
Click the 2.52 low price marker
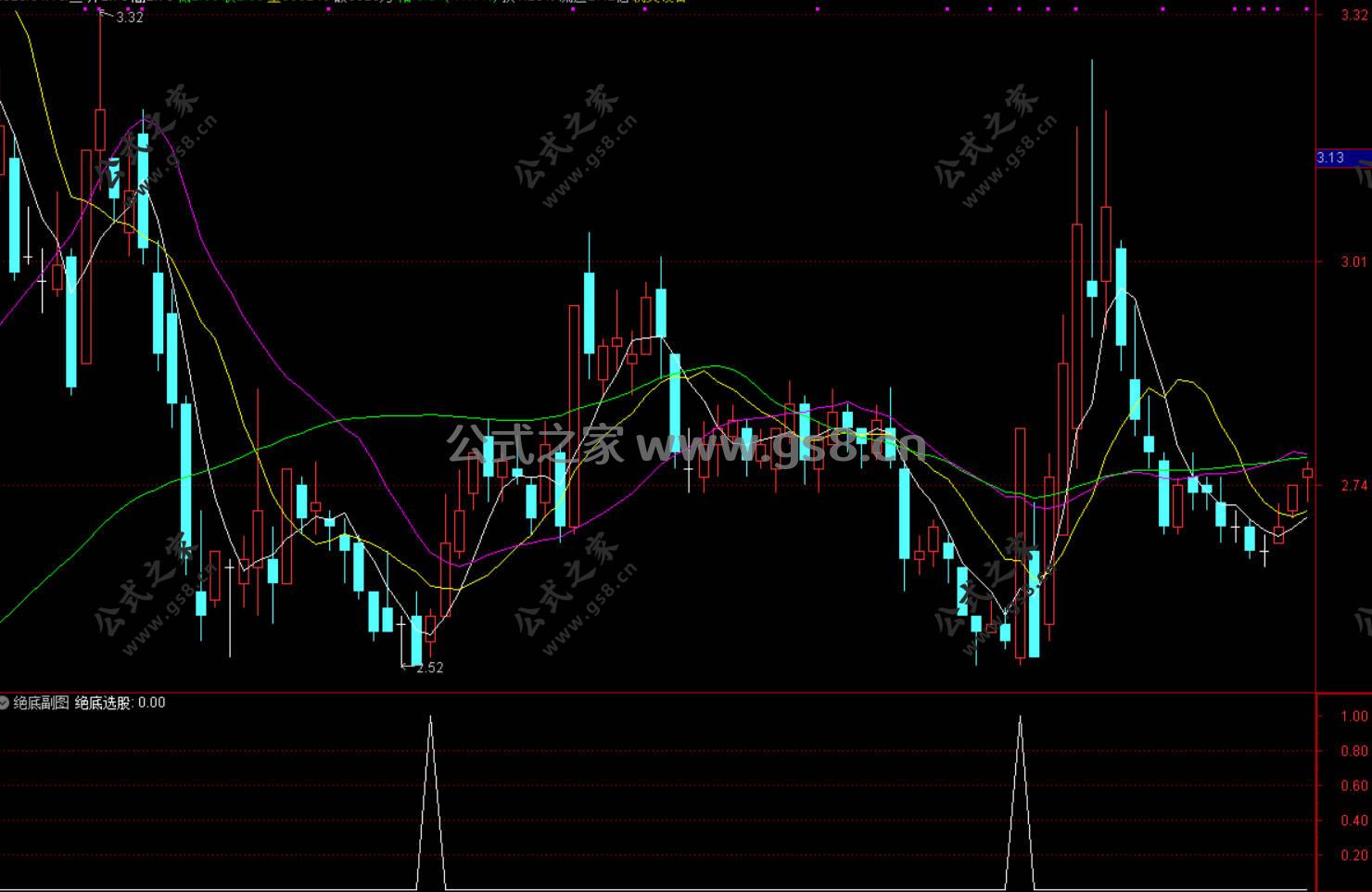pyautogui.click(x=430, y=668)
